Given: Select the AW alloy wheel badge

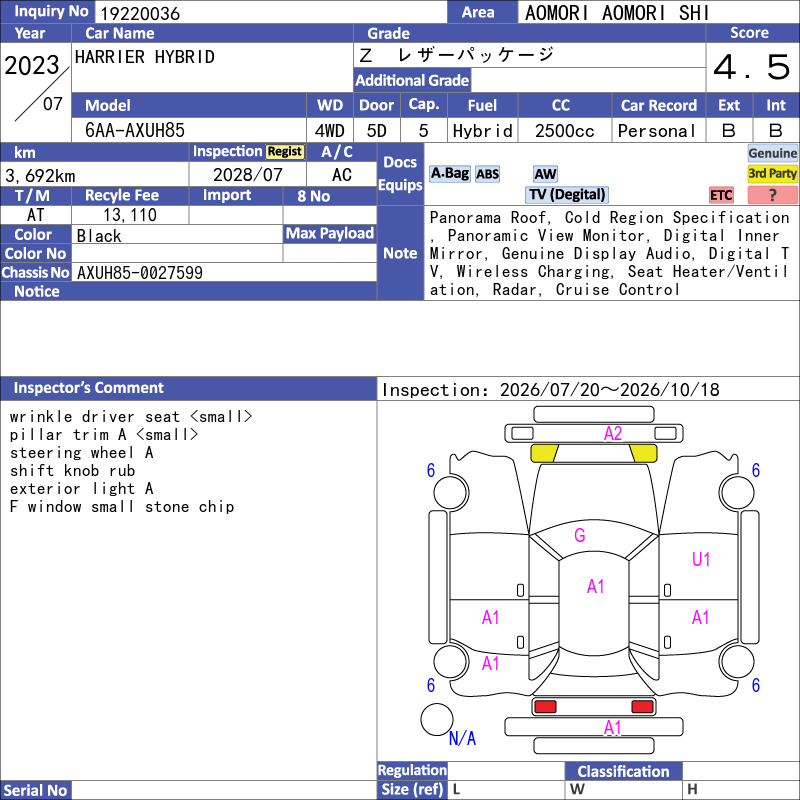Looking at the screenshot, I should tap(545, 174).
